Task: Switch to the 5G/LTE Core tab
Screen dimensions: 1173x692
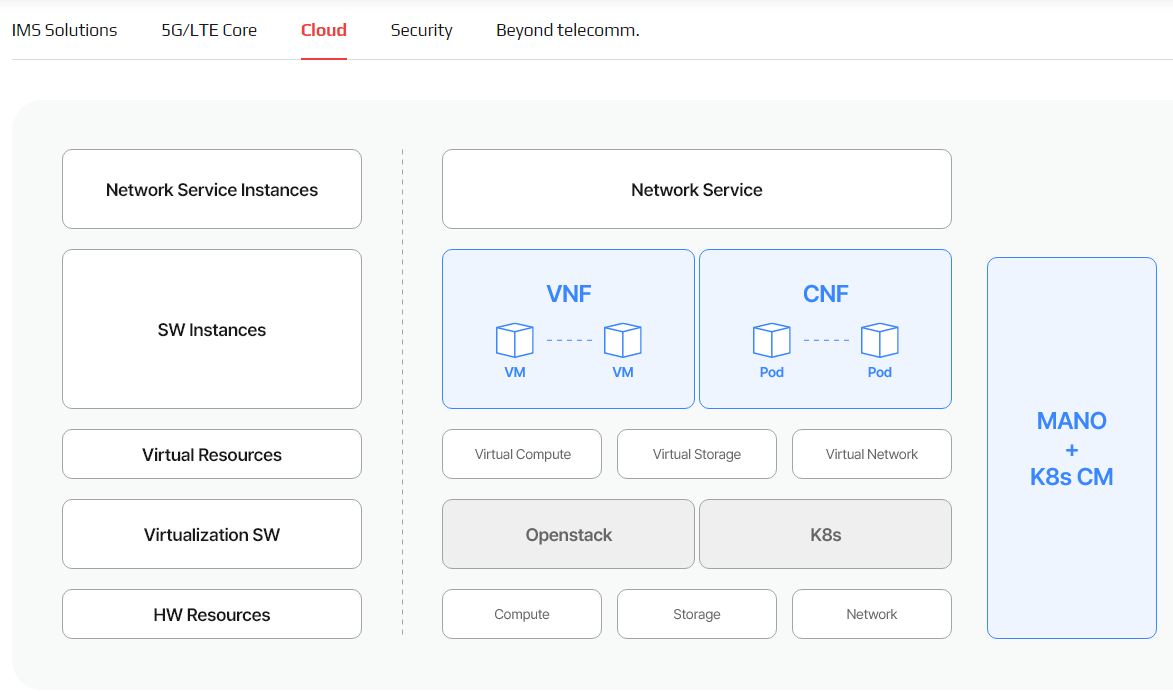Action: pyautogui.click(x=209, y=30)
